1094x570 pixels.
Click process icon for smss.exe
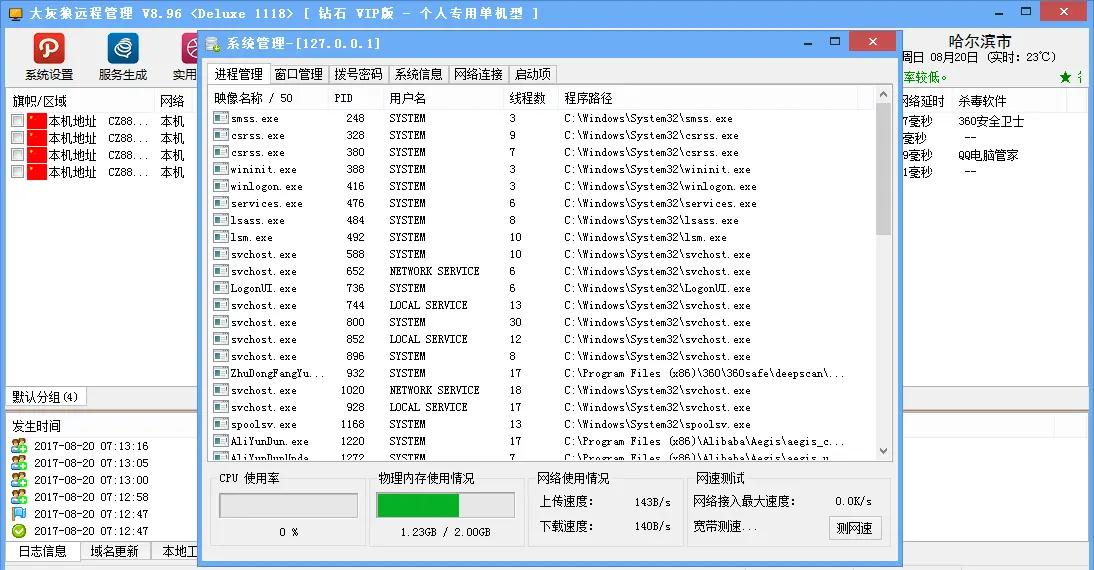[221, 119]
